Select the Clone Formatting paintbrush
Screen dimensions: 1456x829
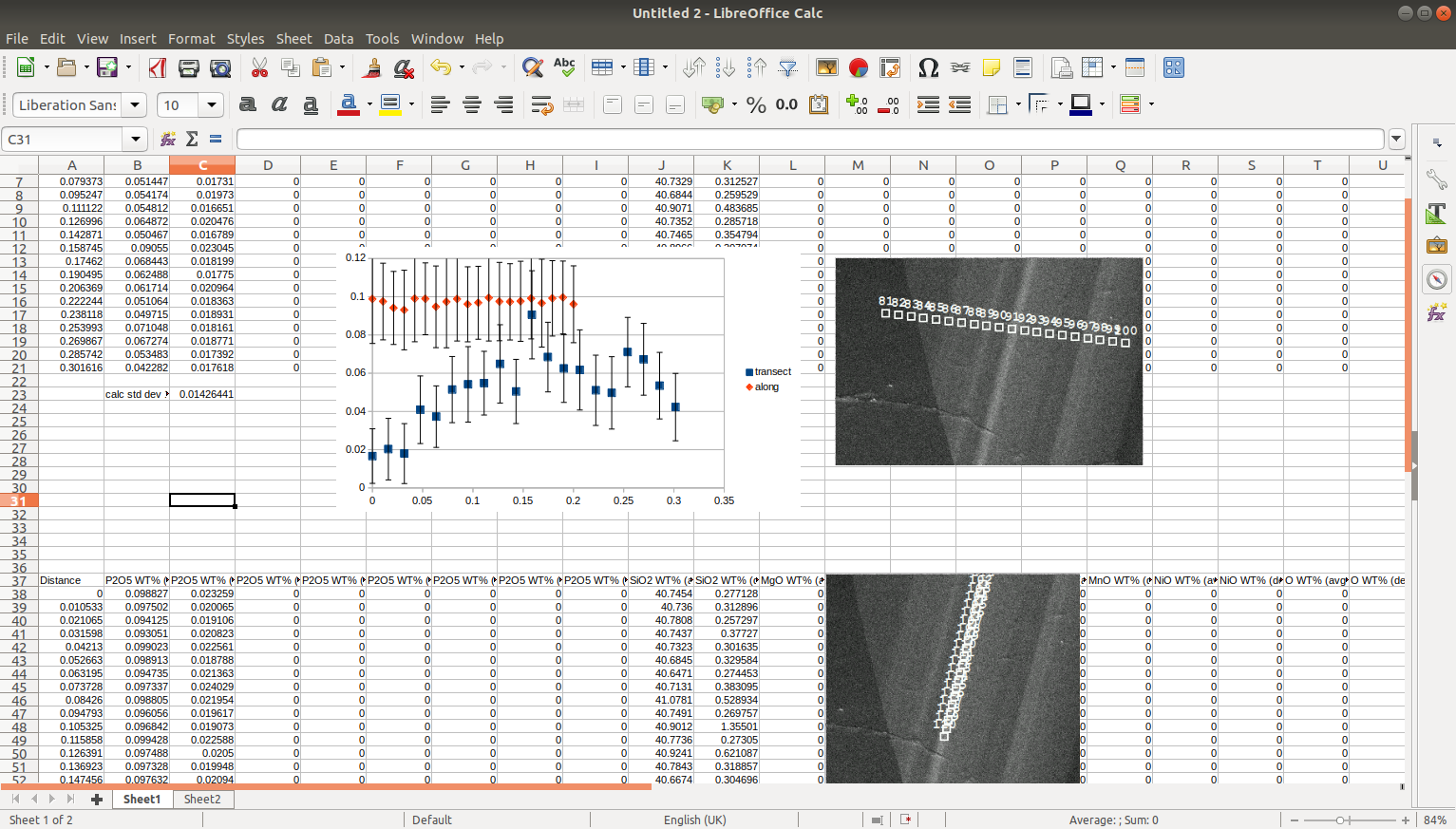coord(372,67)
